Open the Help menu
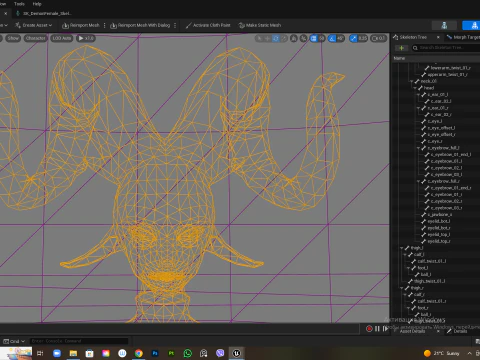480x360 pixels. (x=37, y=4)
